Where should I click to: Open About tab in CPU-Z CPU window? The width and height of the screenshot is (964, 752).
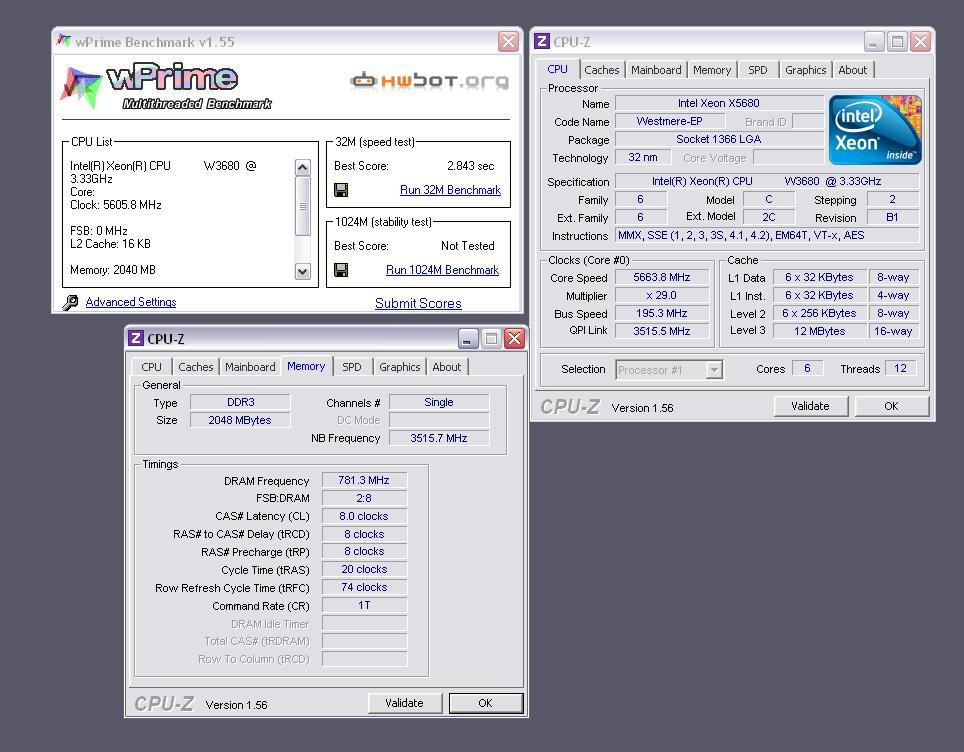coord(853,70)
